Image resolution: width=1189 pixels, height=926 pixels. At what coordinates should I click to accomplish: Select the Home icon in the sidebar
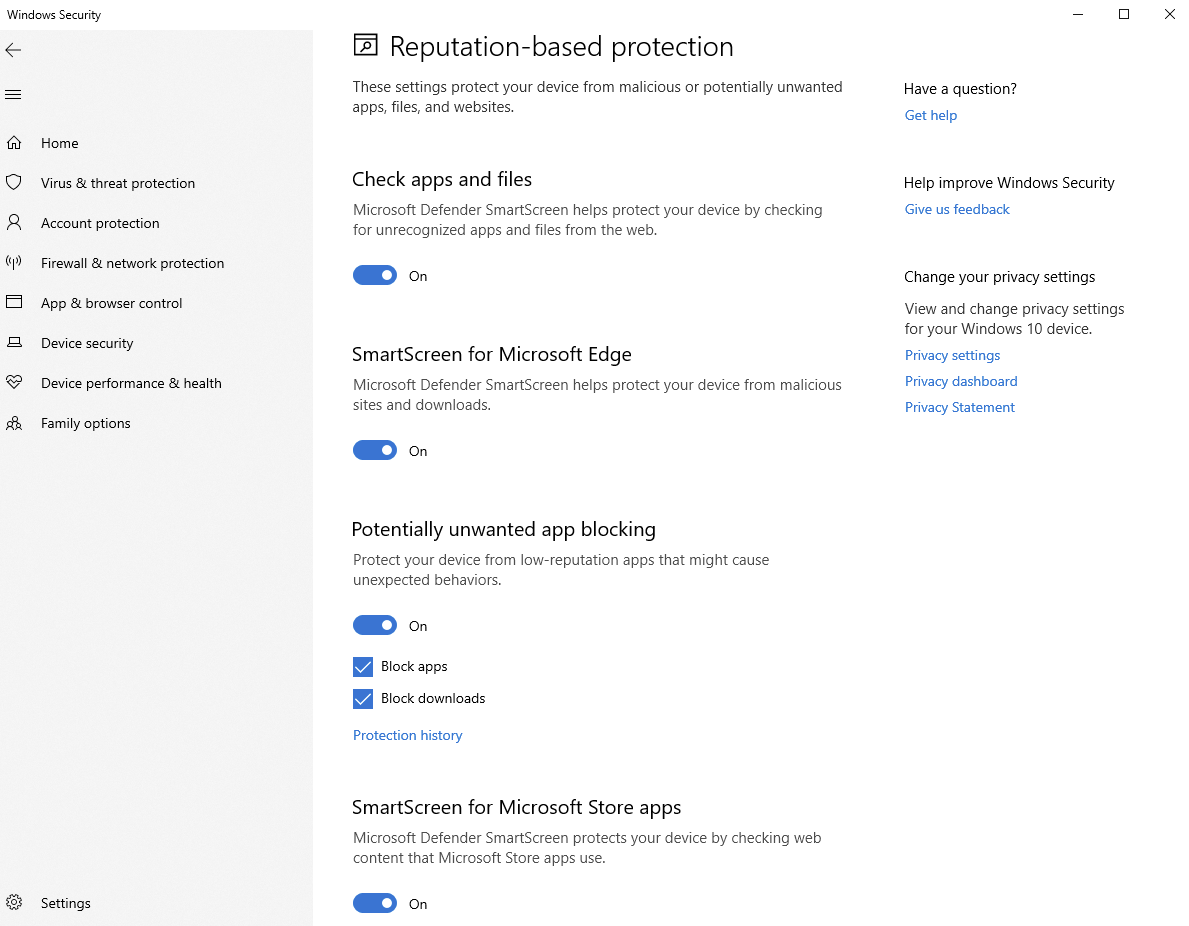pyautogui.click(x=15, y=142)
